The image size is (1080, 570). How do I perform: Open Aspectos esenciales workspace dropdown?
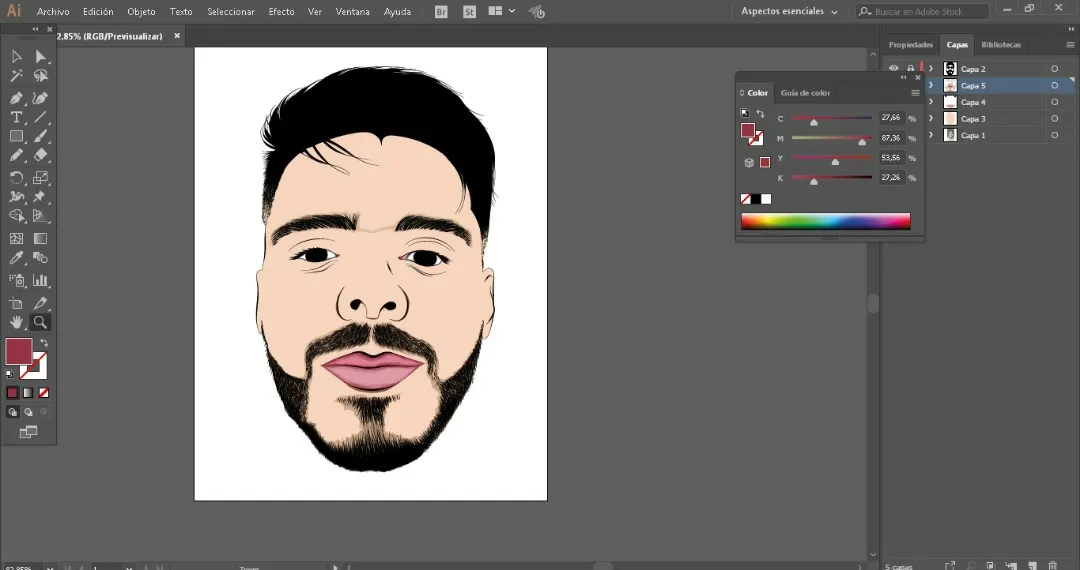point(789,12)
